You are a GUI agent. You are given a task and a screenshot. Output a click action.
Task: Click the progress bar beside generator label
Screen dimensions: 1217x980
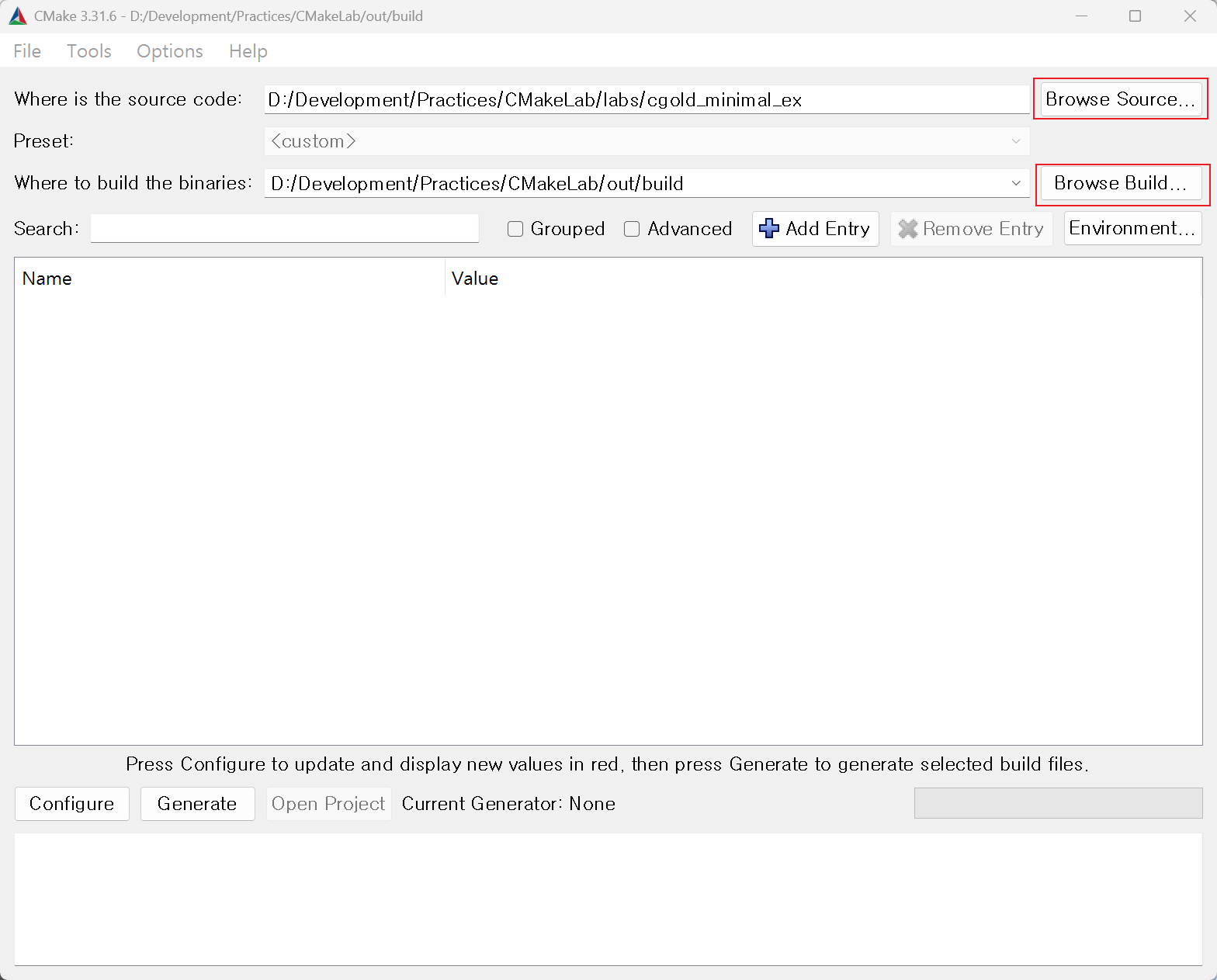[1059, 803]
